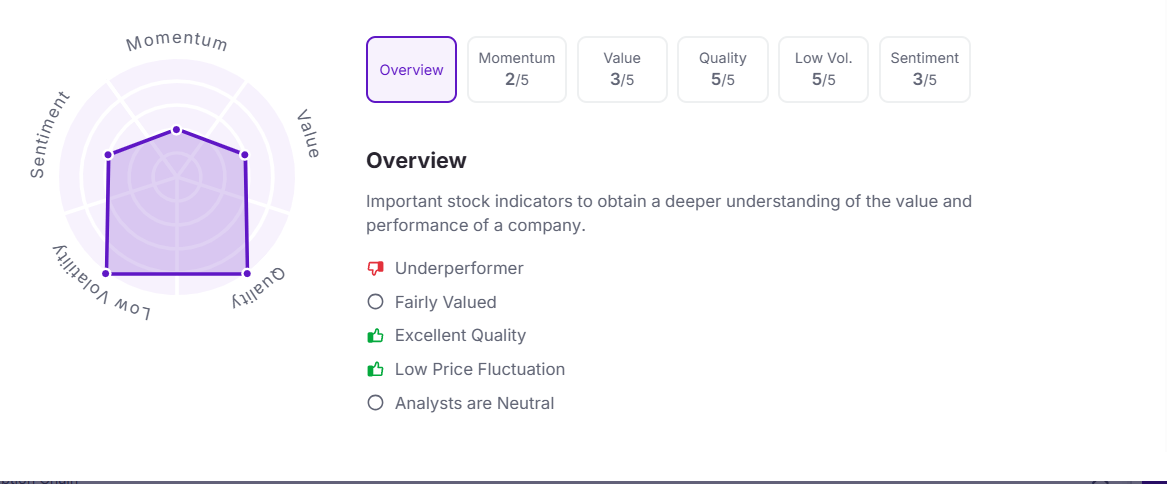Click the circle icon beside Fairly Valued
The height and width of the screenshot is (484, 1167).
(376, 302)
